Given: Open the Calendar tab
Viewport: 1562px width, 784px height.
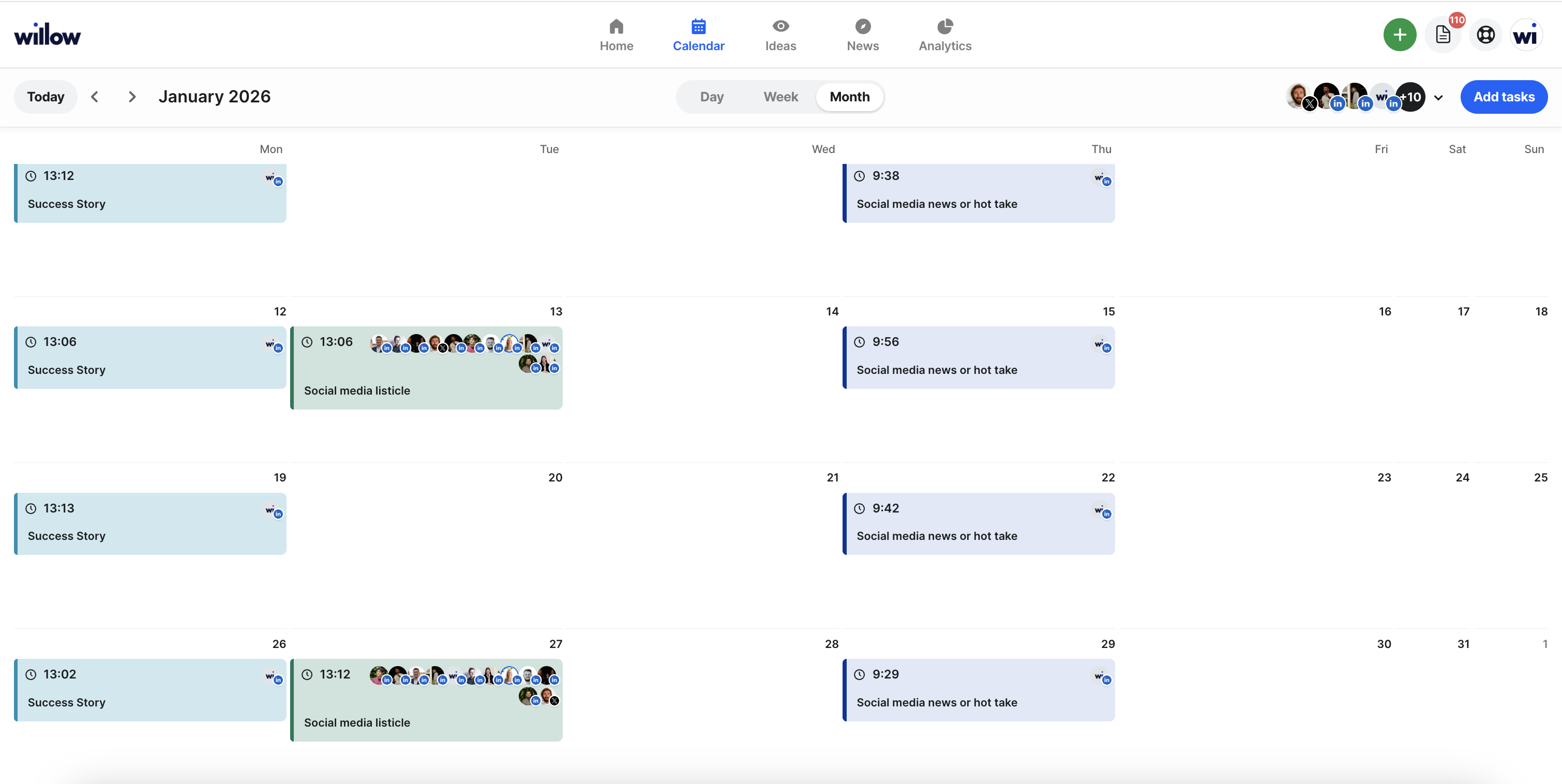Looking at the screenshot, I should click(699, 35).
